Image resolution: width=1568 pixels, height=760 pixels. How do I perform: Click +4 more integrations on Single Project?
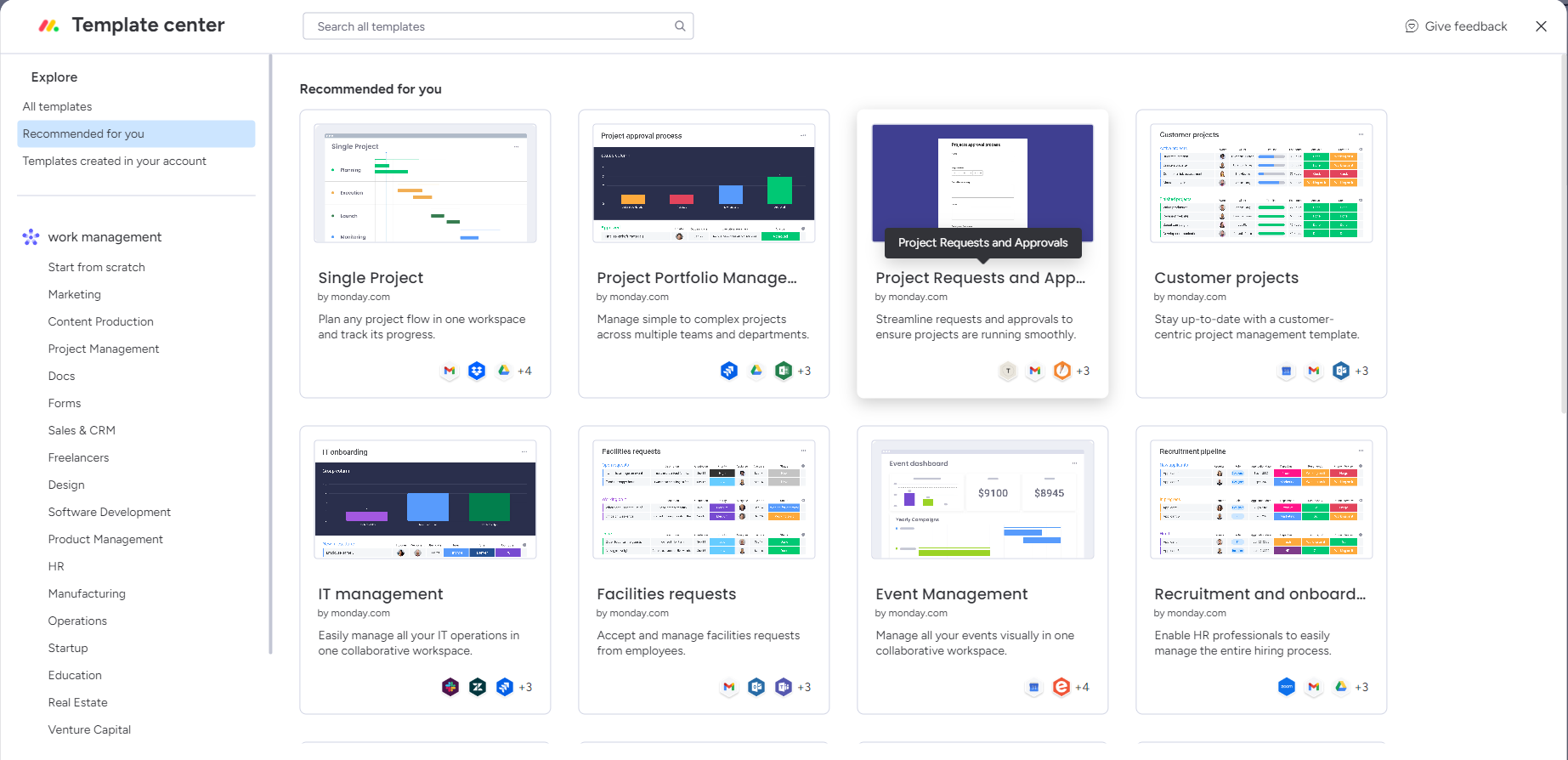click(x=524, y=371)
